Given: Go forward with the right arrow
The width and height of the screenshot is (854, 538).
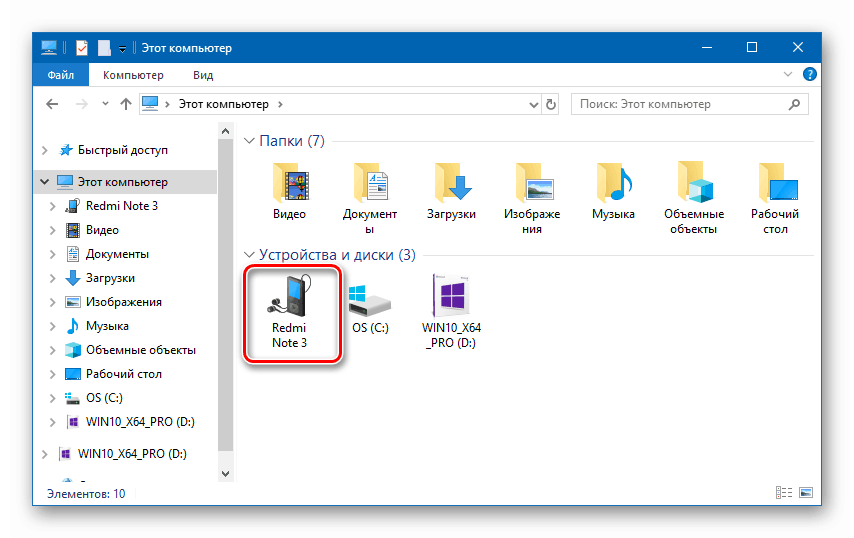Looking at the screenshot, I should (82, 104).
